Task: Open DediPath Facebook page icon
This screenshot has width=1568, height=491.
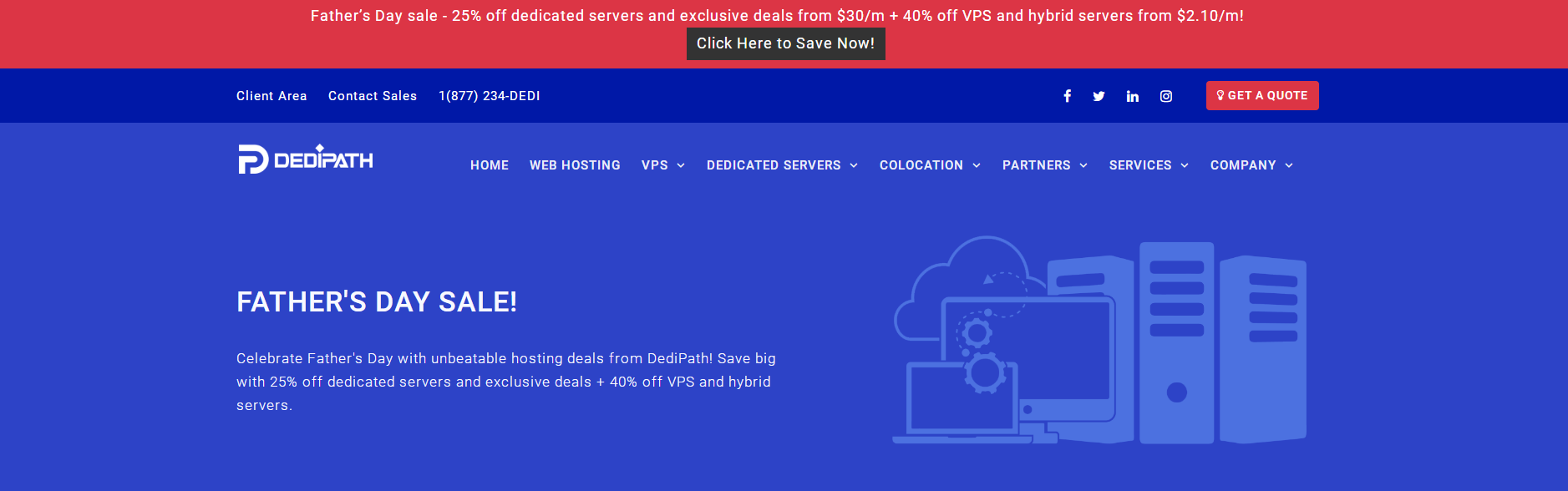Action: coord(1067,96)
